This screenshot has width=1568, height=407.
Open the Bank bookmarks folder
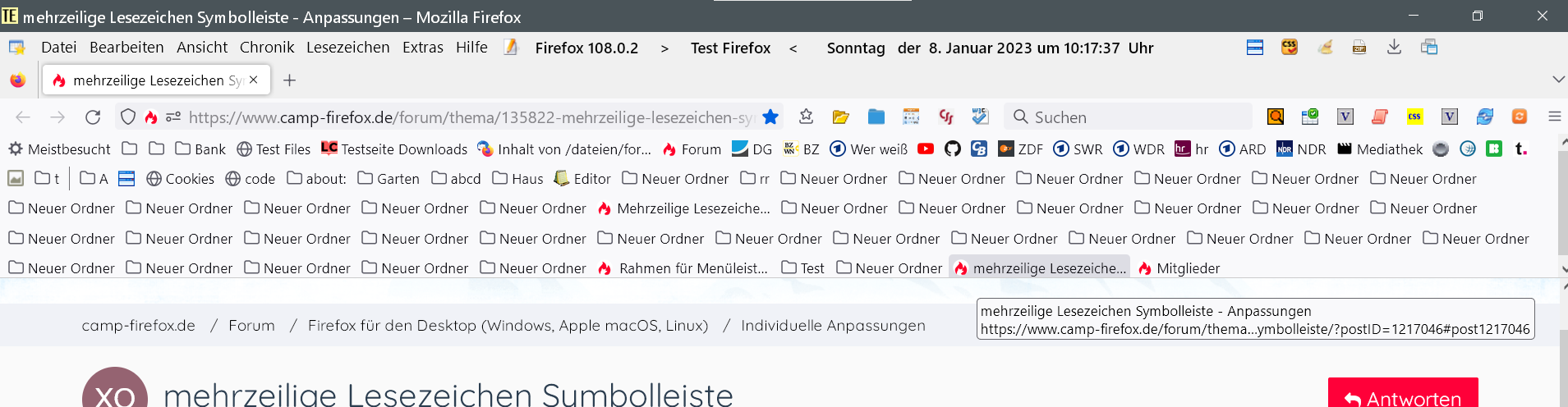point(200,149)
